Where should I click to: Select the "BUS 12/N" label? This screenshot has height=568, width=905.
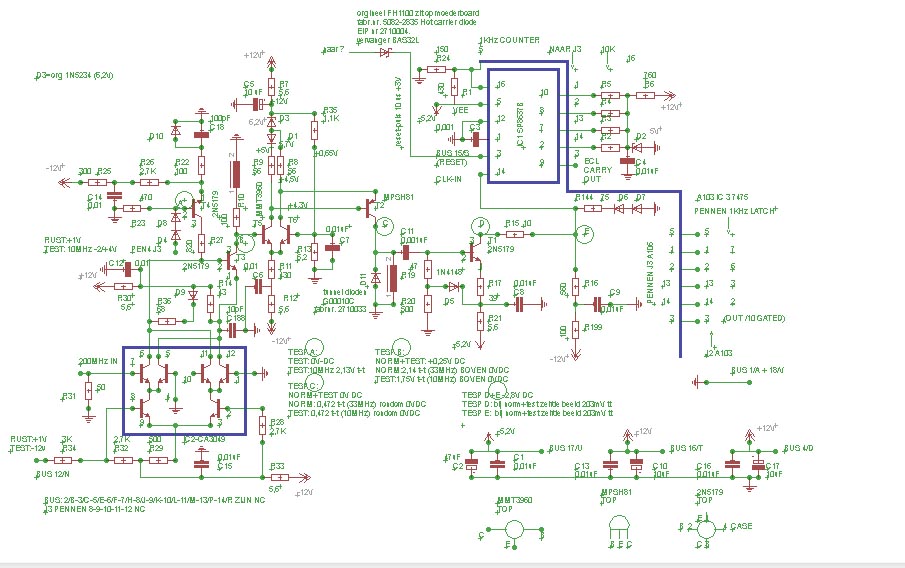pos(53,474)
